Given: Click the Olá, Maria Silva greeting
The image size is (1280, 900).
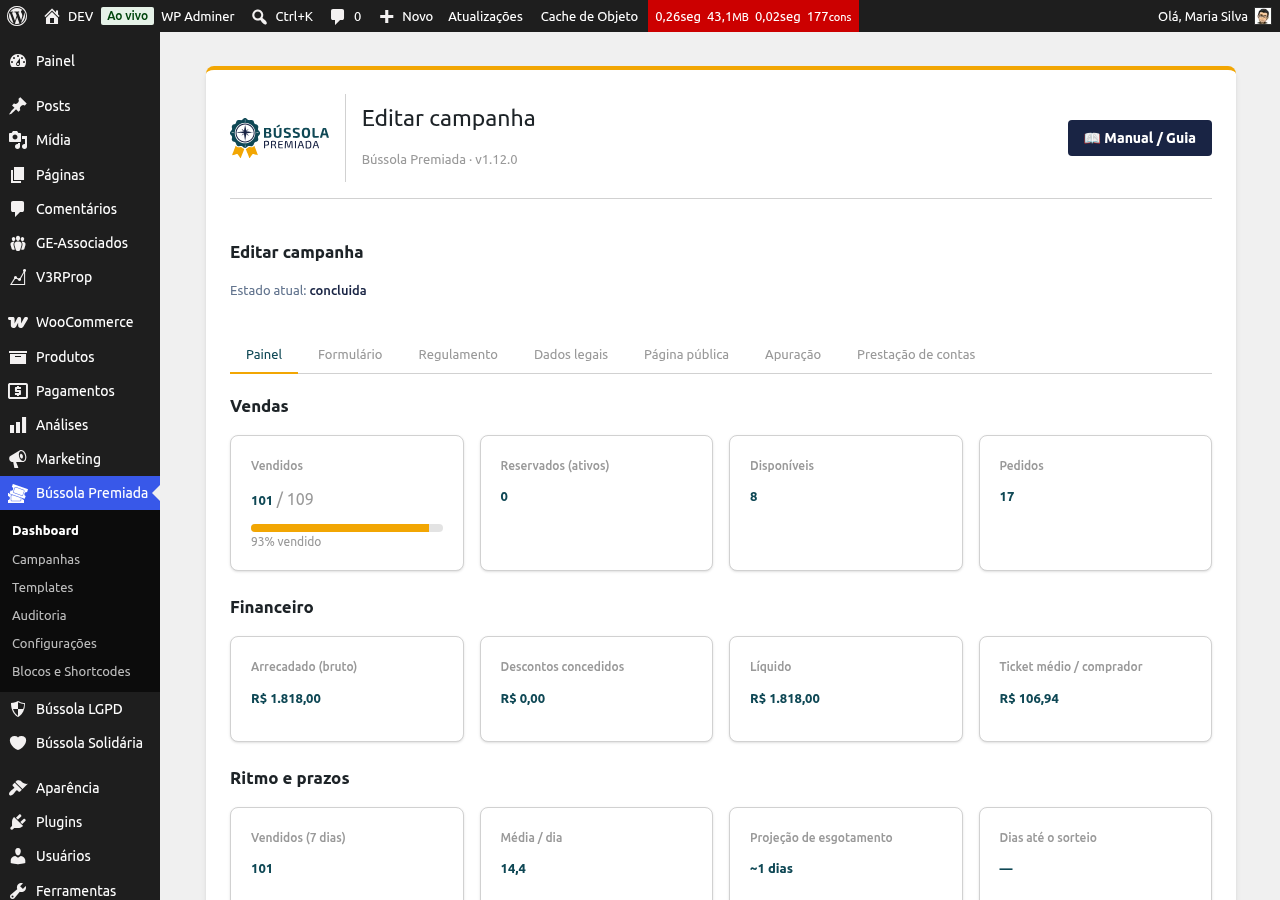Looking at the screenshot, I should [x=1203, y=16].
